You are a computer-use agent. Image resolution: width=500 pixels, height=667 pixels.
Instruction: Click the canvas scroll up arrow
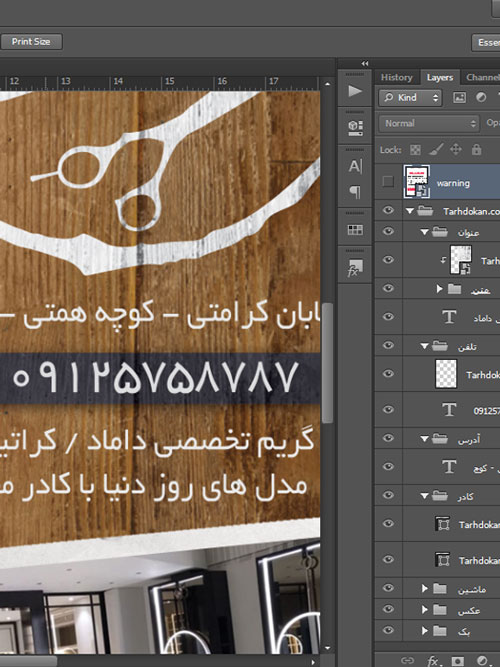(x=327, y=84)
